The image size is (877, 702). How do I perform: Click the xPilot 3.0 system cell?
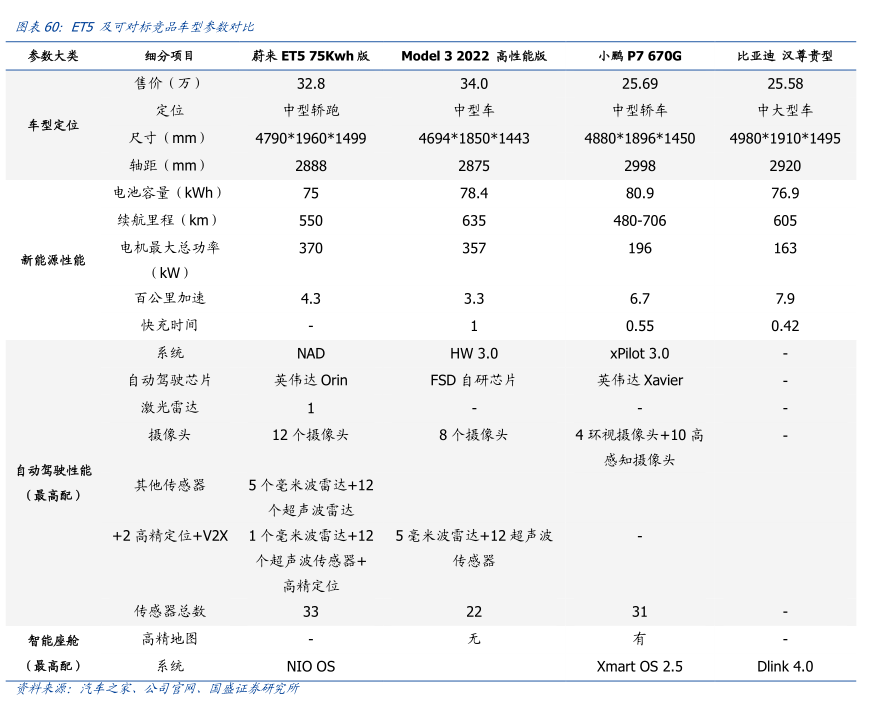click(x=639, y=353)
